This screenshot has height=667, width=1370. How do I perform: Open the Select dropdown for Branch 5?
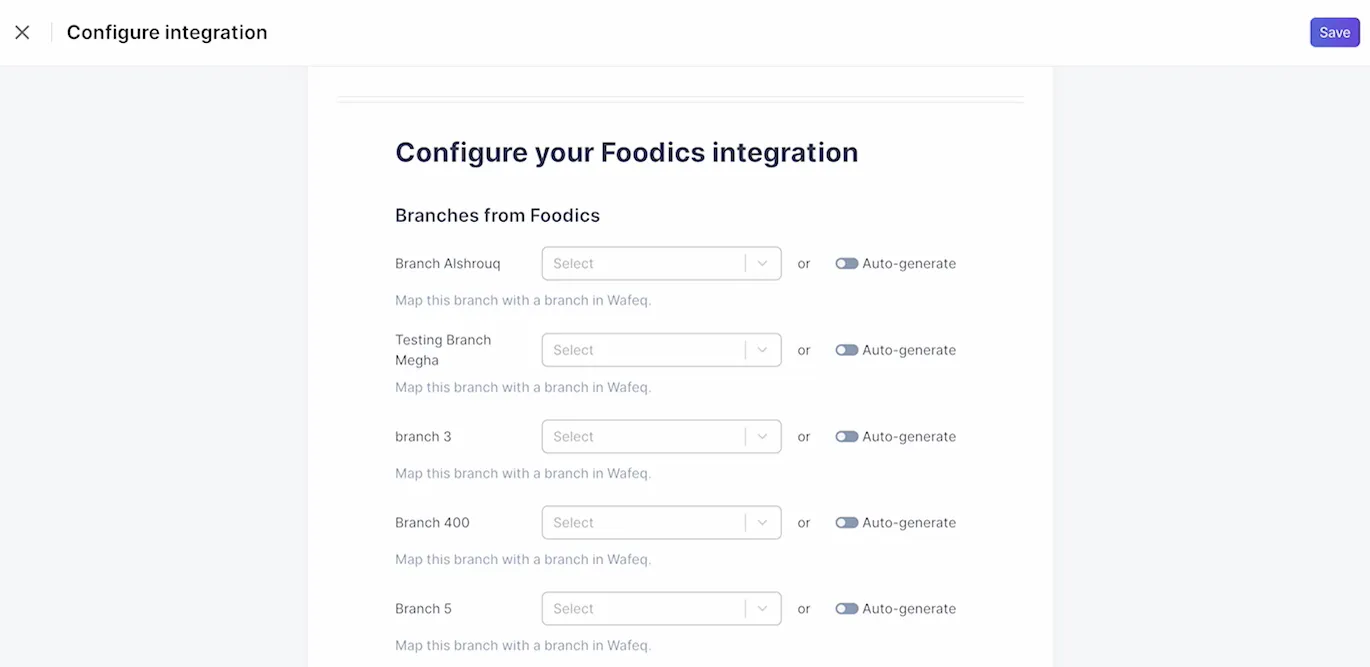[645, 608]
